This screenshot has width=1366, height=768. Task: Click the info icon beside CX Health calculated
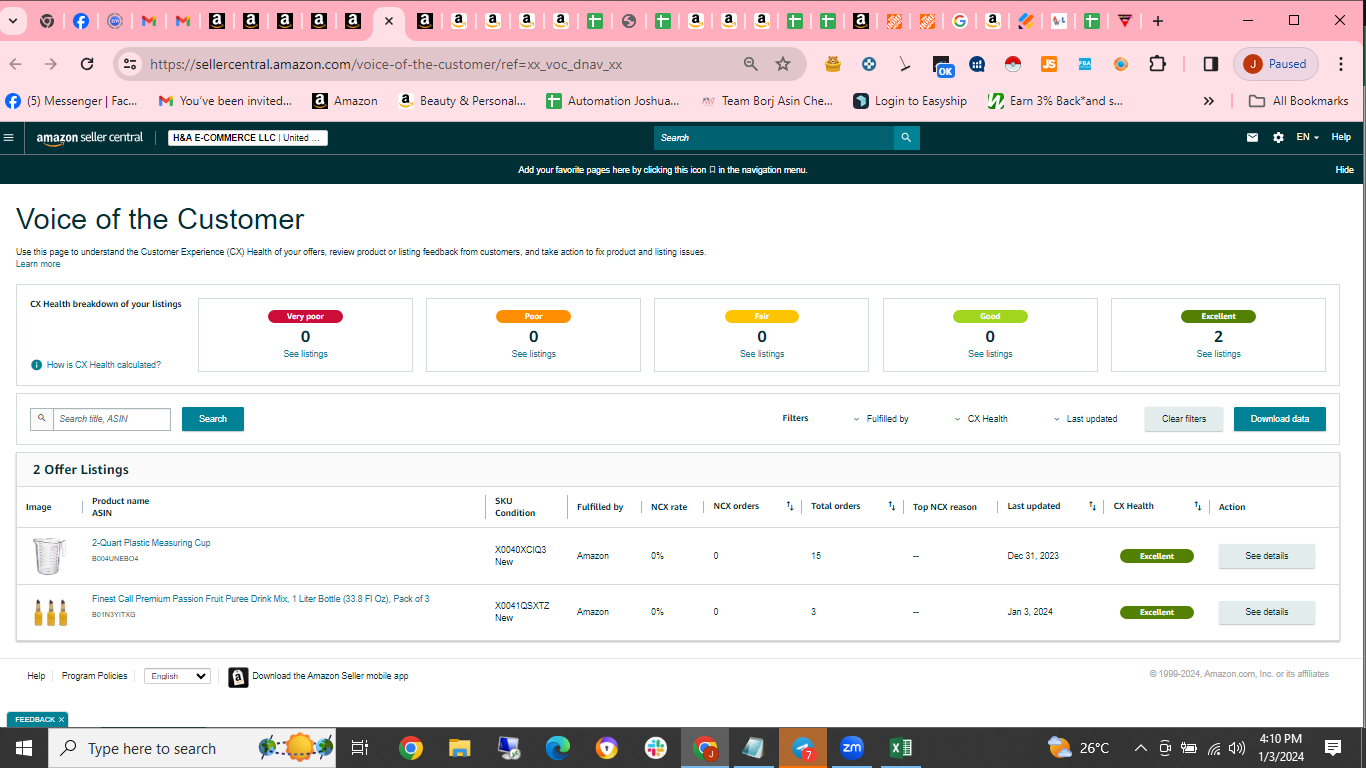pos(37,365)
